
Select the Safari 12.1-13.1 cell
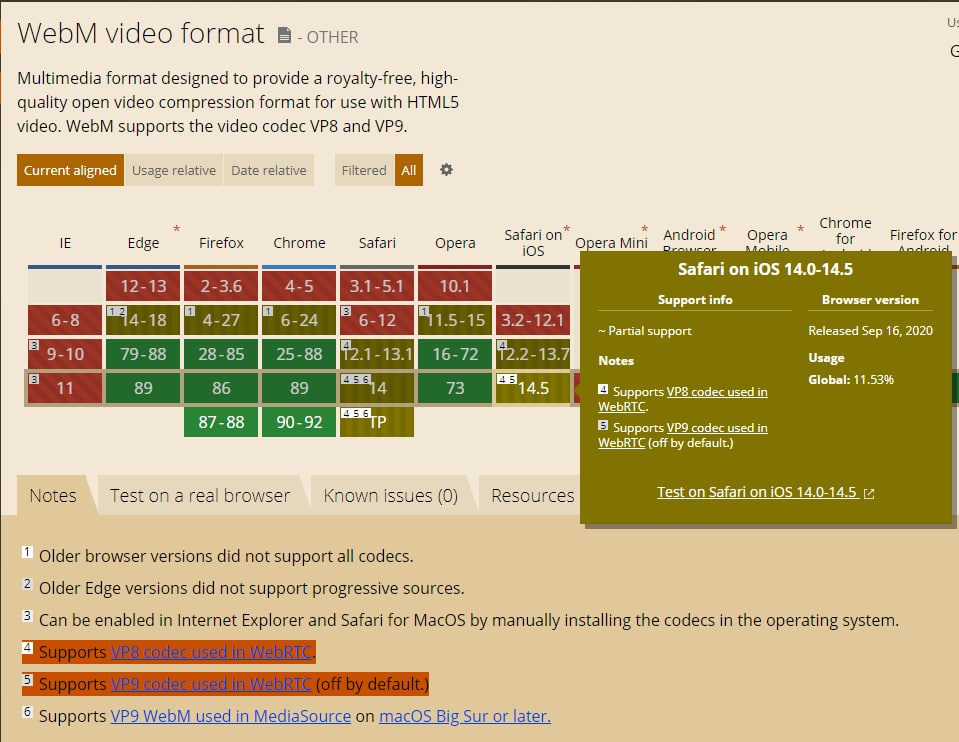[377, 354]
